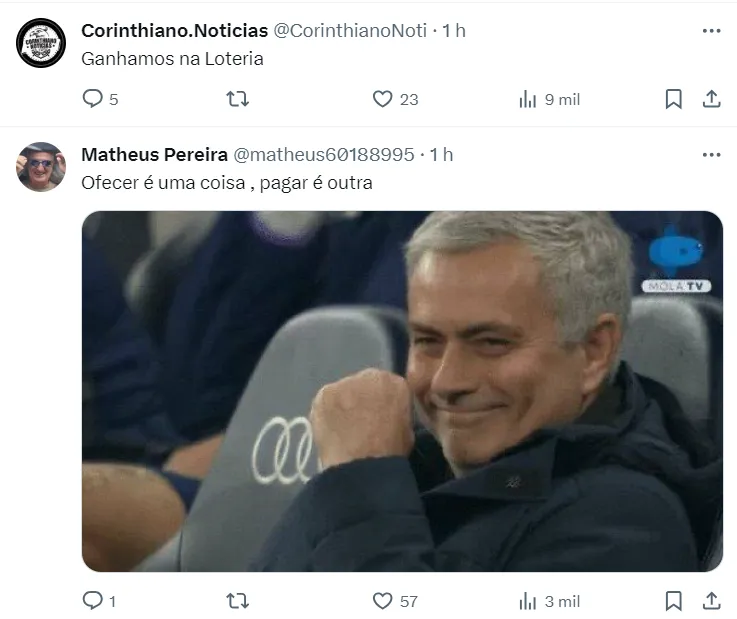Open Corinthiano.Noticias profile picture
Viewport: 737px width, 619px height.
pyautogui.click(x=41, y=43)
